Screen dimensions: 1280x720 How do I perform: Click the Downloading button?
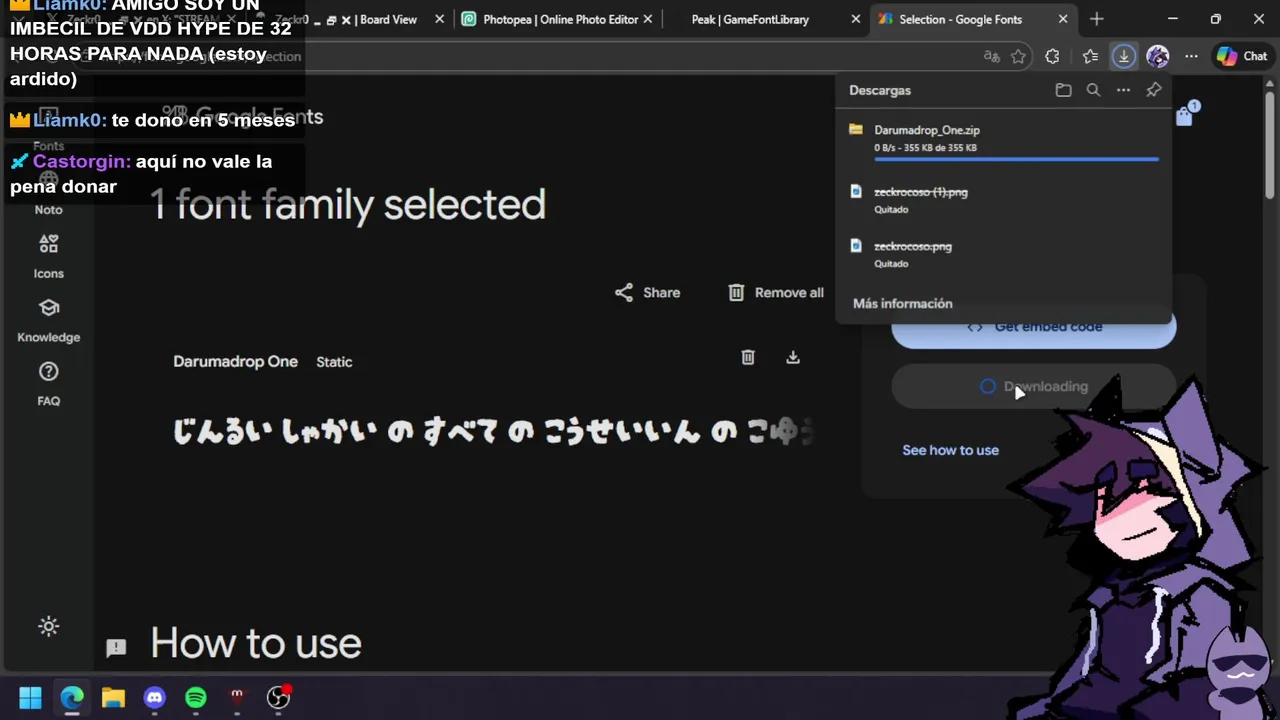tap(1034, 386)
